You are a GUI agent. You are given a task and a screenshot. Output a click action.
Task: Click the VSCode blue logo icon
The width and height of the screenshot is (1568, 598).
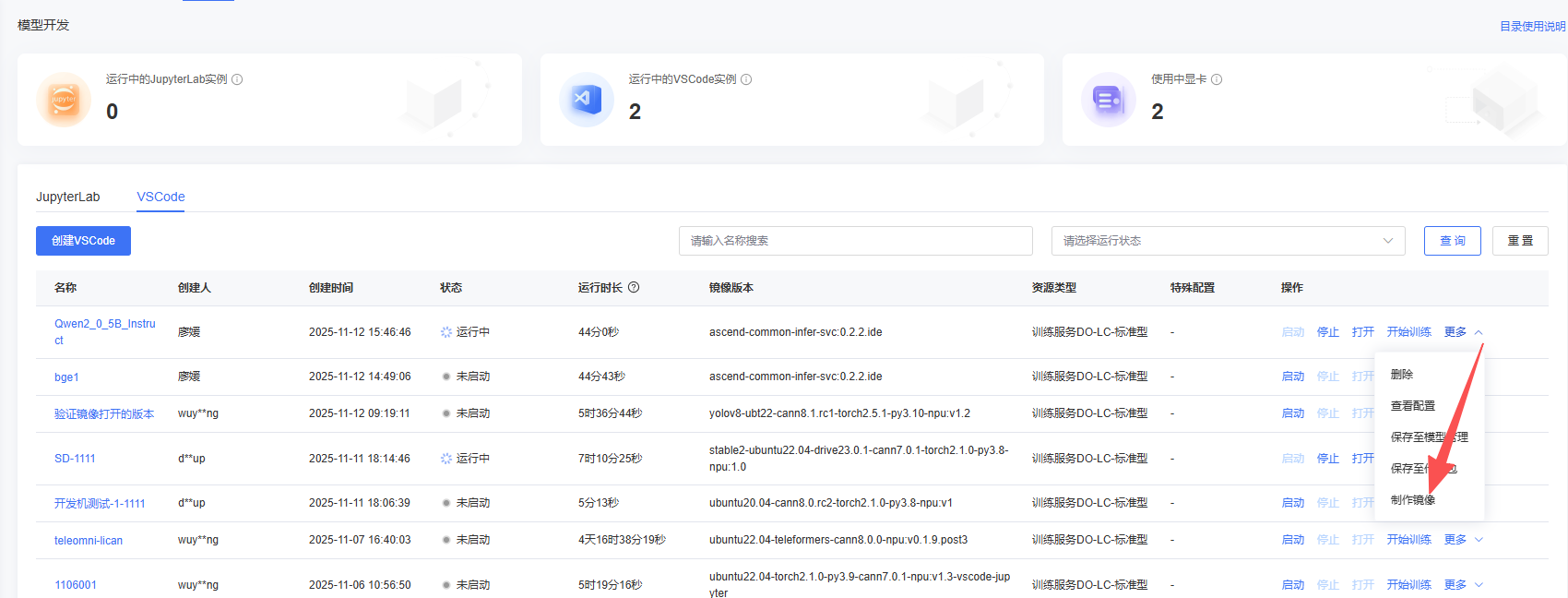(x=587, y=99)
